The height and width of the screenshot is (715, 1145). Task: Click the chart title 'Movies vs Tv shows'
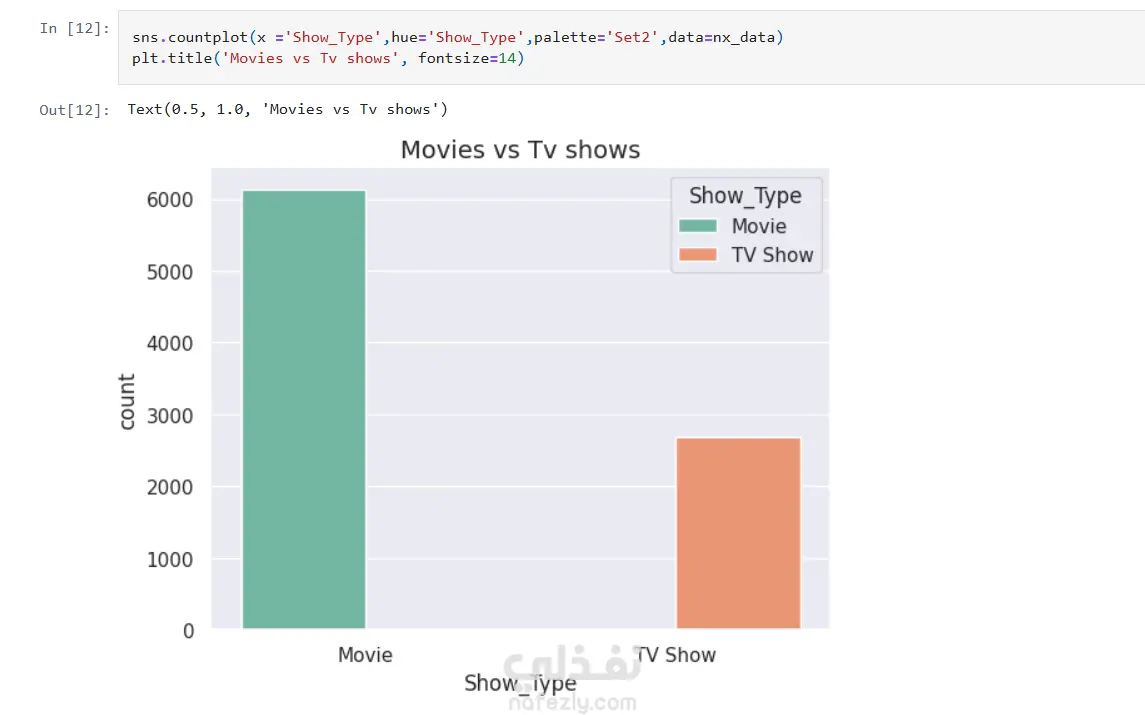[x=520, y=150]
